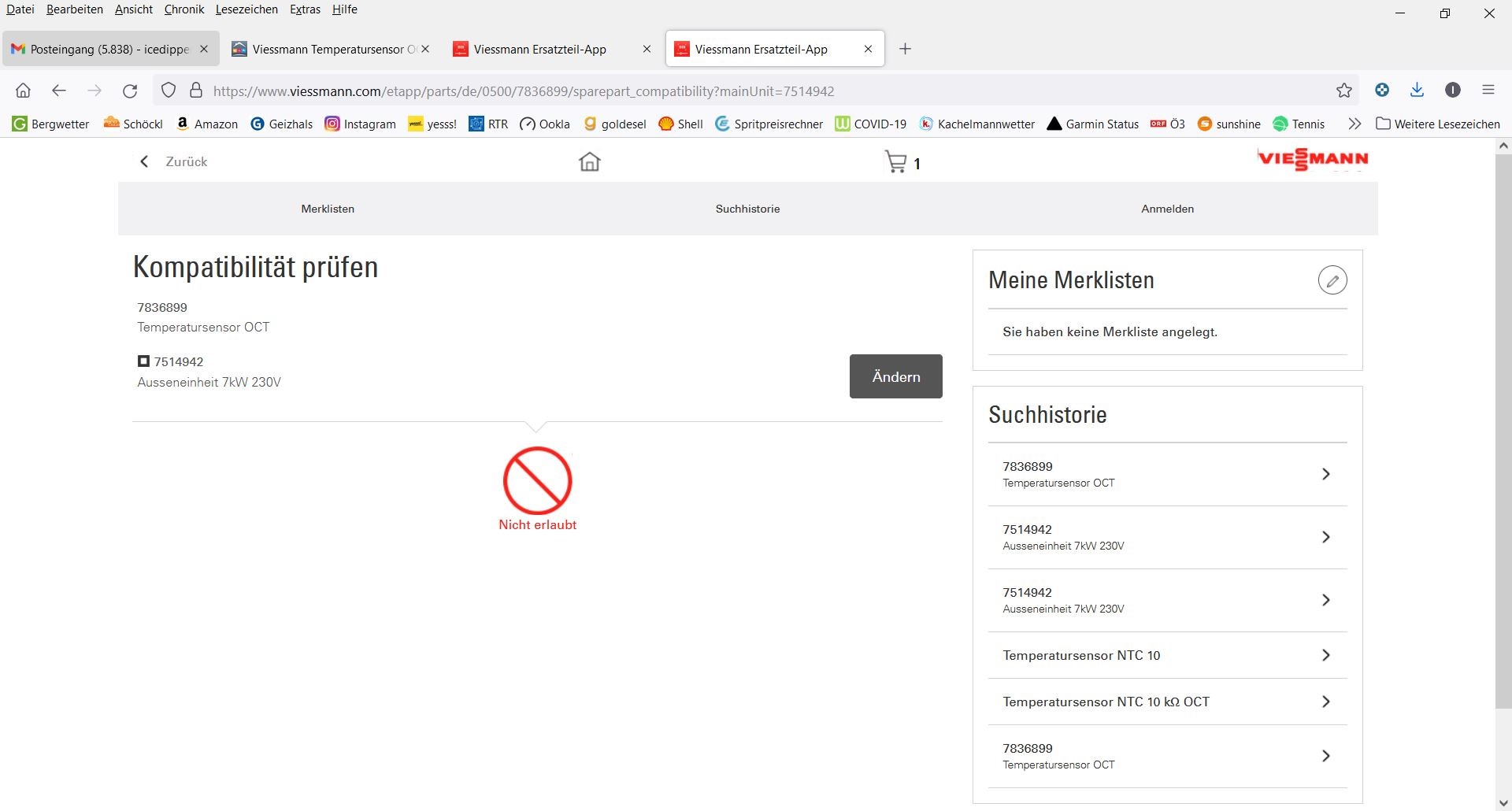Open the Garmin Status bookmark
This screenshot has width=1512, height=811.
tap(1093, 124)
